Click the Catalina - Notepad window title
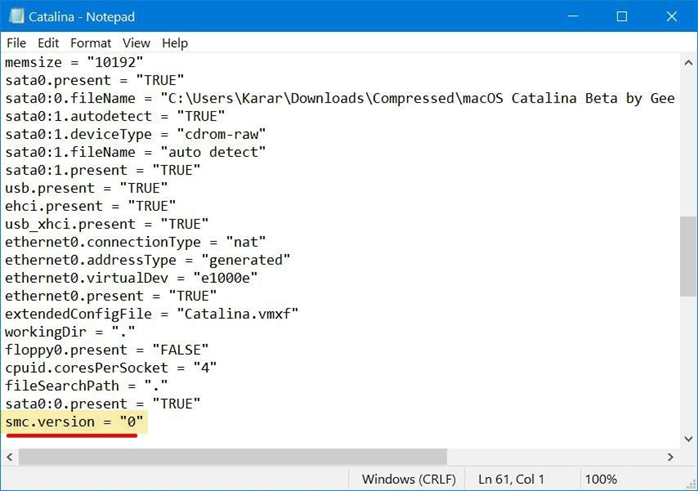Screen dimensions: 698x491 (81, 17)
